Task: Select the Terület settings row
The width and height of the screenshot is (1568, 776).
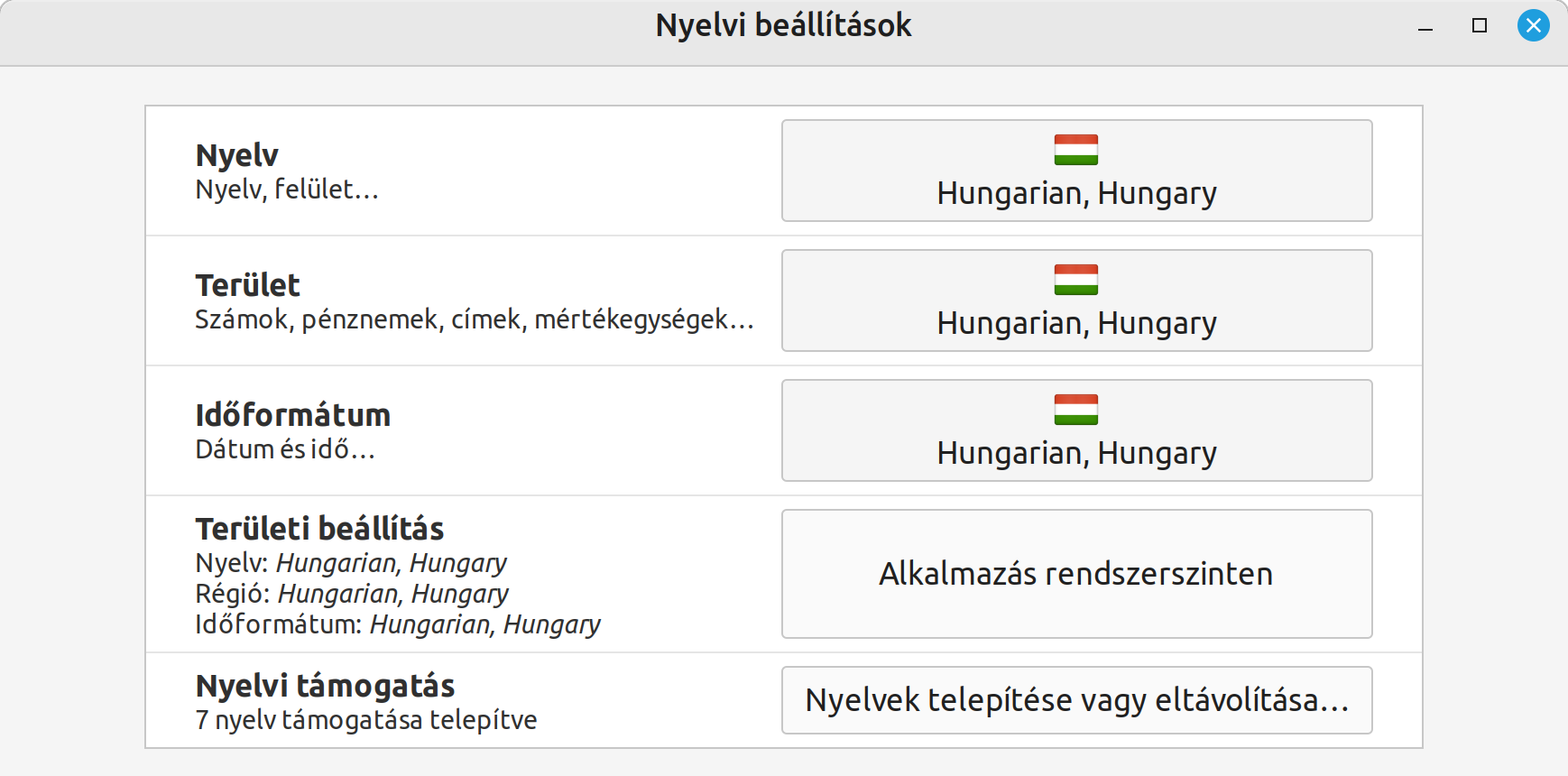Action: coord(248,285)
